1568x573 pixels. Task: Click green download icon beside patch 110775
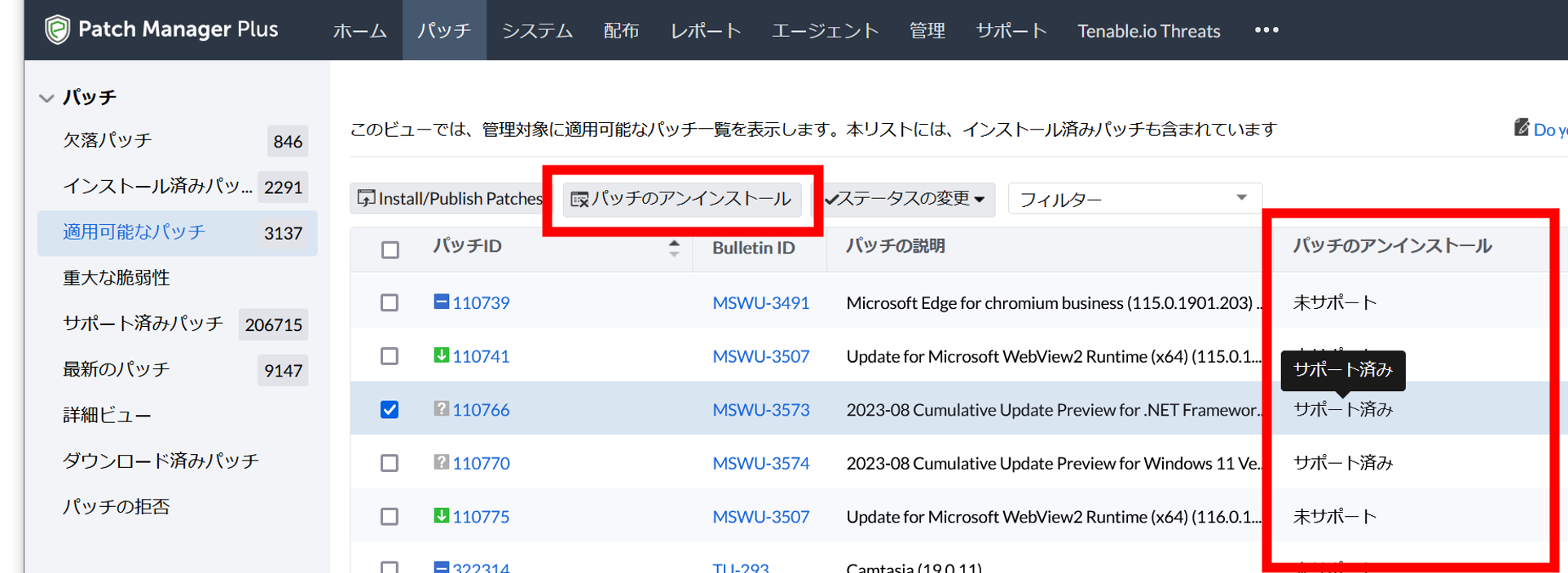[441, 516]
